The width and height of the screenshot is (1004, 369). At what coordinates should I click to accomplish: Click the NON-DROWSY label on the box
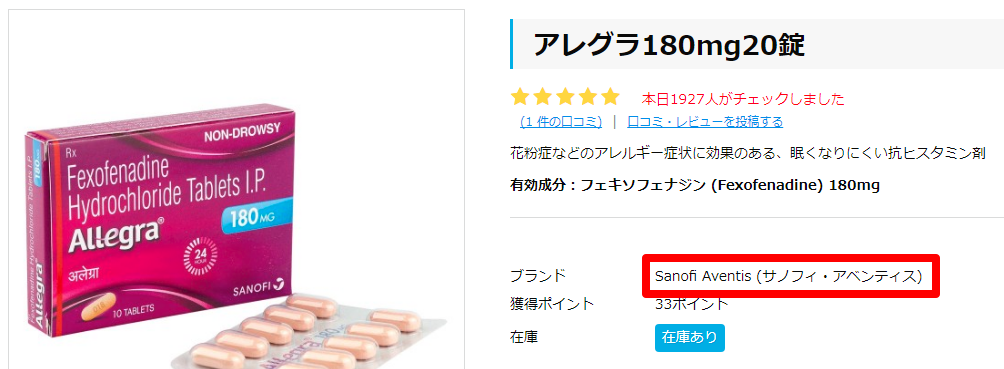[242, 135]
